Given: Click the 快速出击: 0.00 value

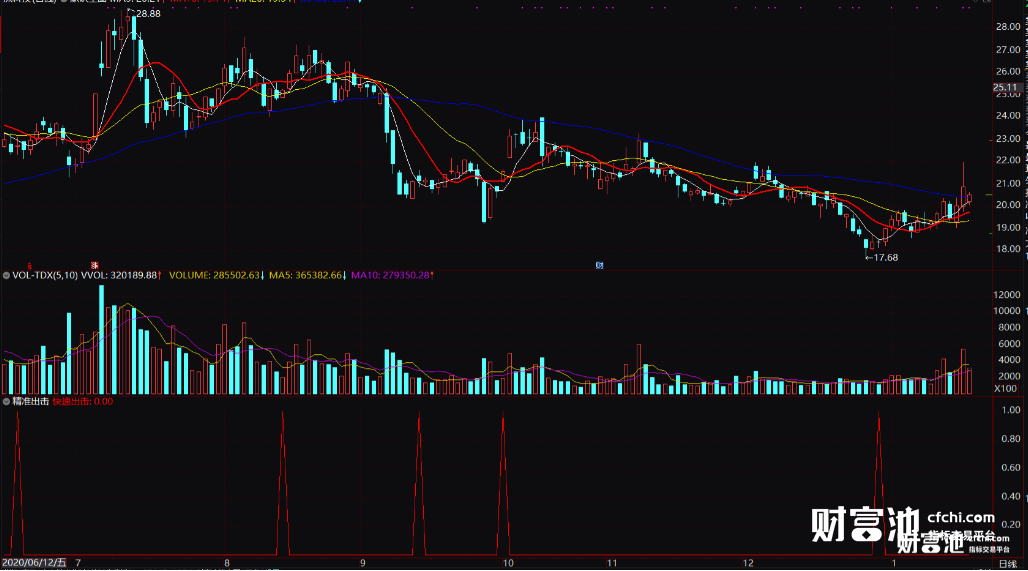Looking at the screenshot, I should 83,401.
